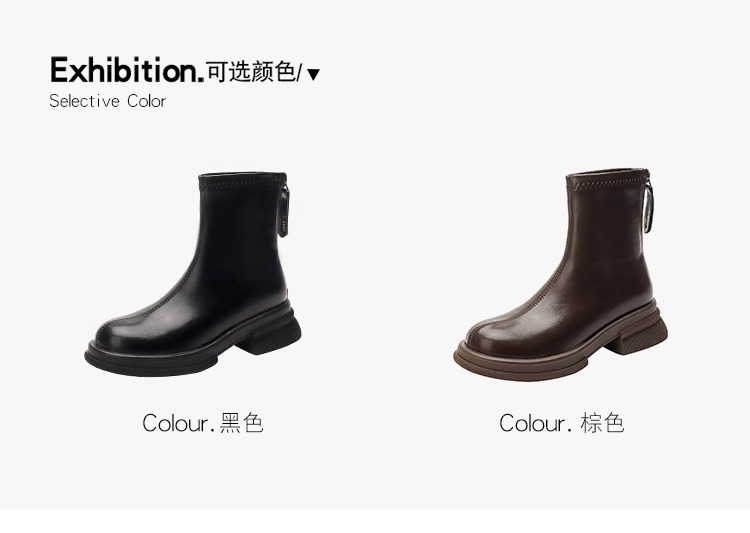
Task: Click the 黑色 Chinese characters
Action: pos(242,423)
